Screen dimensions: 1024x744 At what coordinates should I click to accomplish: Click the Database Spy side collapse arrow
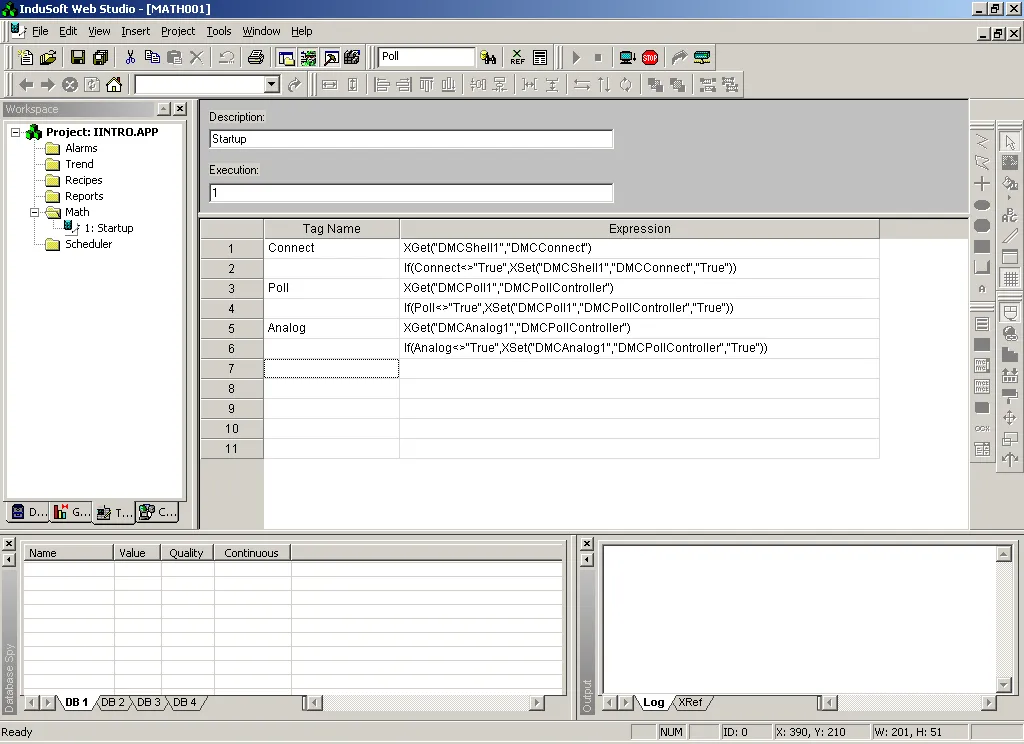[8, 560]
